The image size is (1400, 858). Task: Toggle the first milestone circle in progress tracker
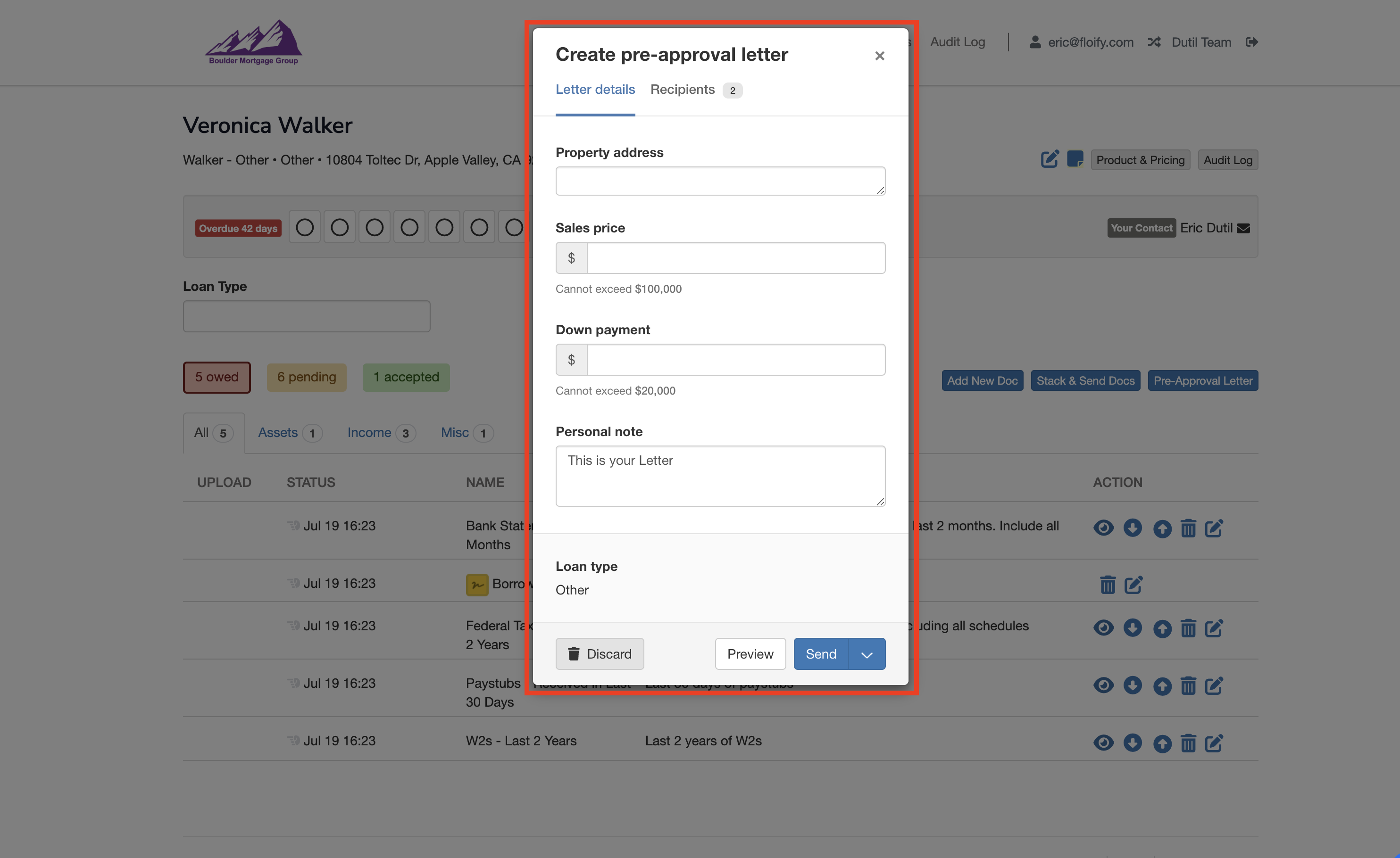(305, 227)
